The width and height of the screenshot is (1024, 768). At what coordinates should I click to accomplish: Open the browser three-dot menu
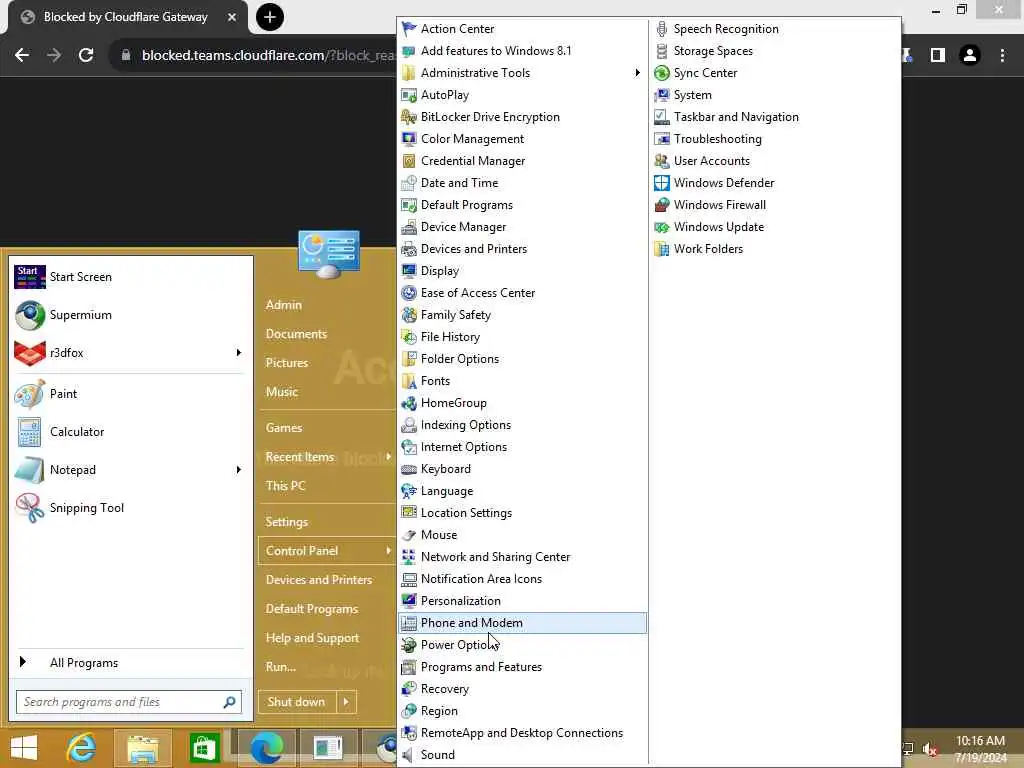[x=1002, y=56]
